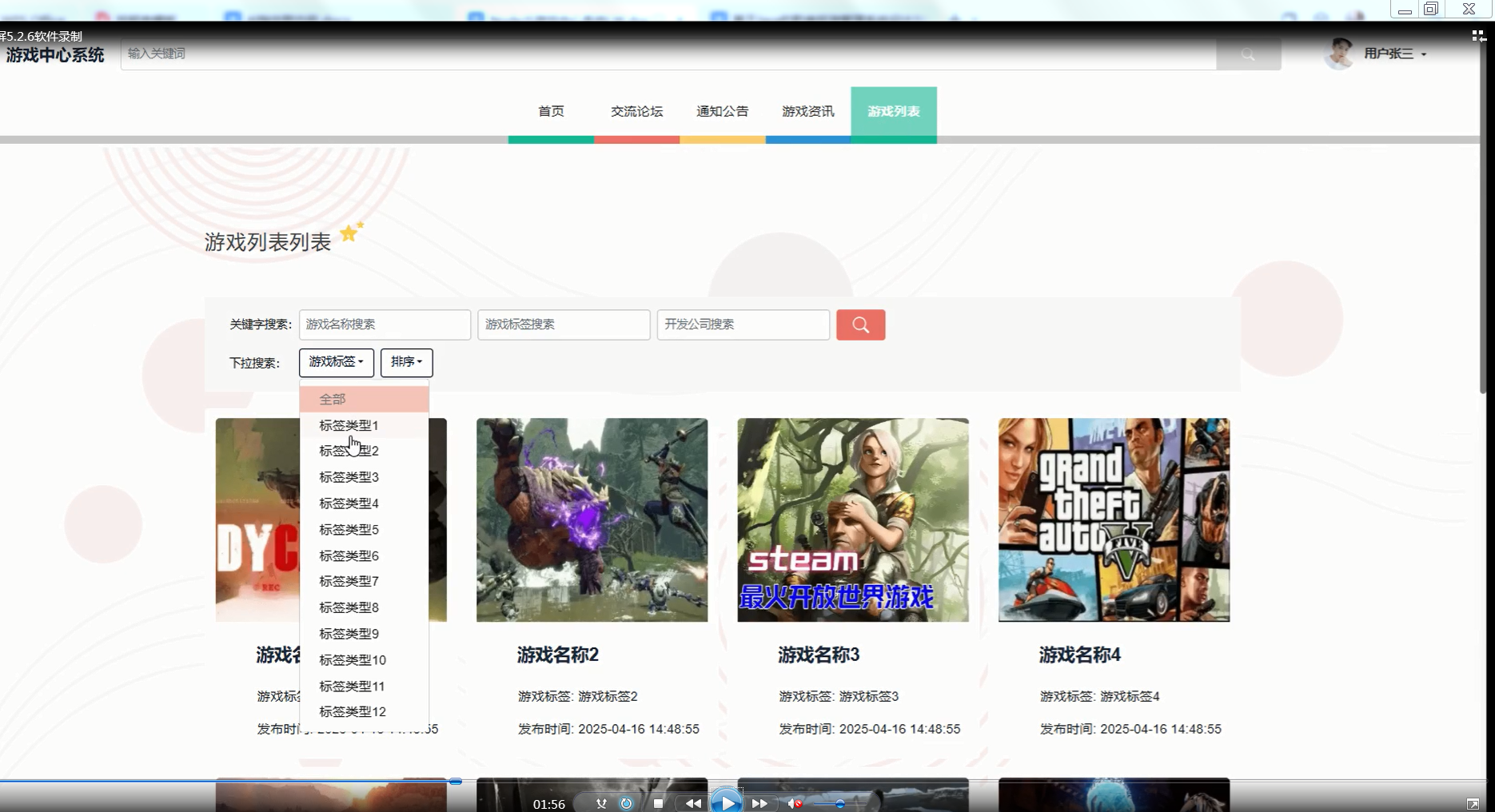Click 游戏标签: 游戏标签4 text
Screen dimensions: 1495x812
[1100, 697]
